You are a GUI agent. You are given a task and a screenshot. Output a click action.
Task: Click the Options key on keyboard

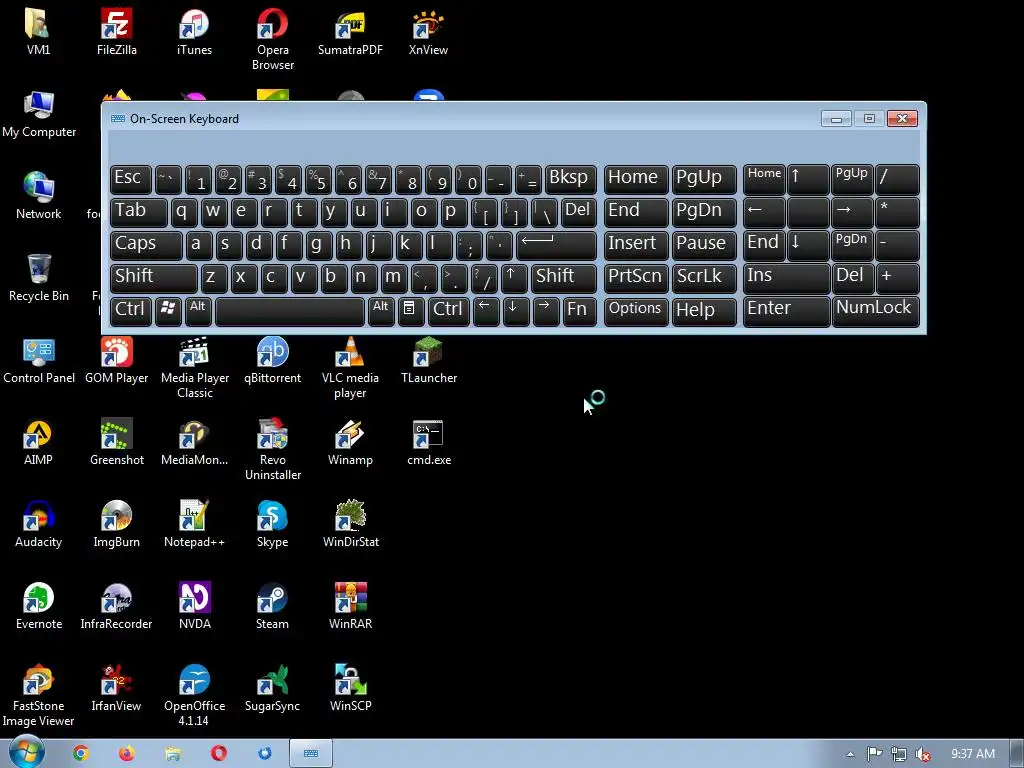(x=635, y=311)
